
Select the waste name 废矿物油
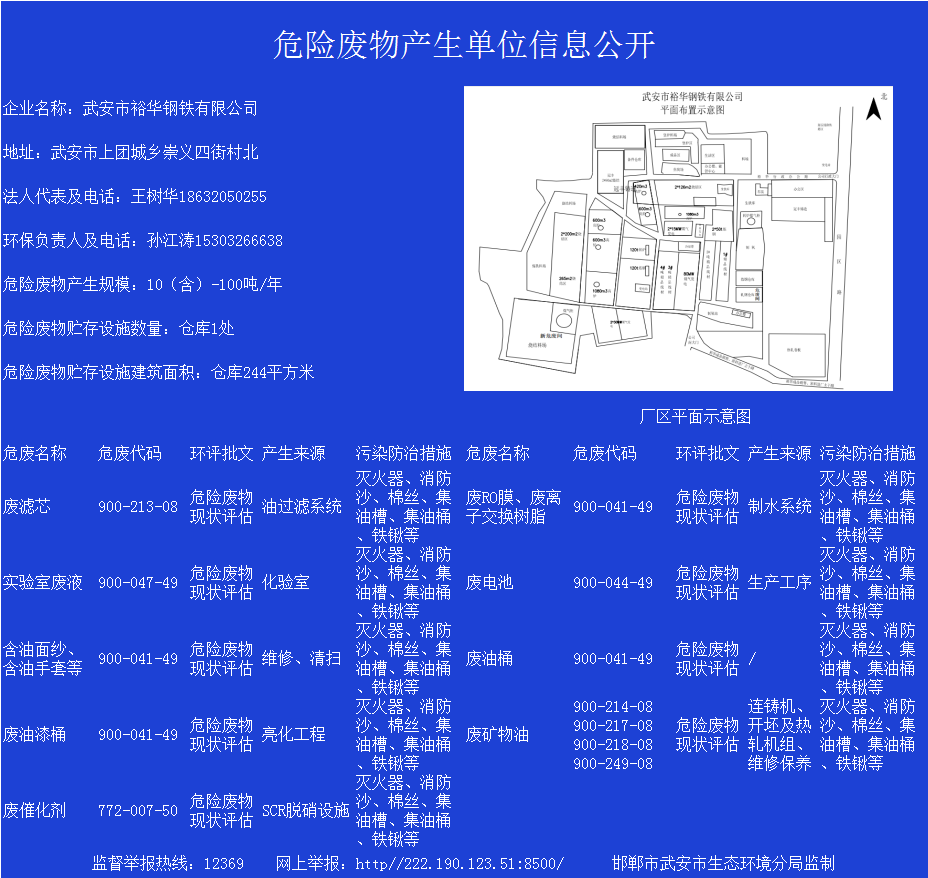497,735
